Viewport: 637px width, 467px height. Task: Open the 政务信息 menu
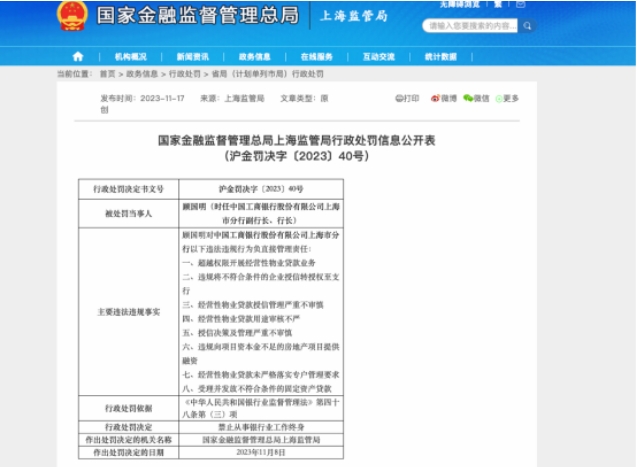255,57
